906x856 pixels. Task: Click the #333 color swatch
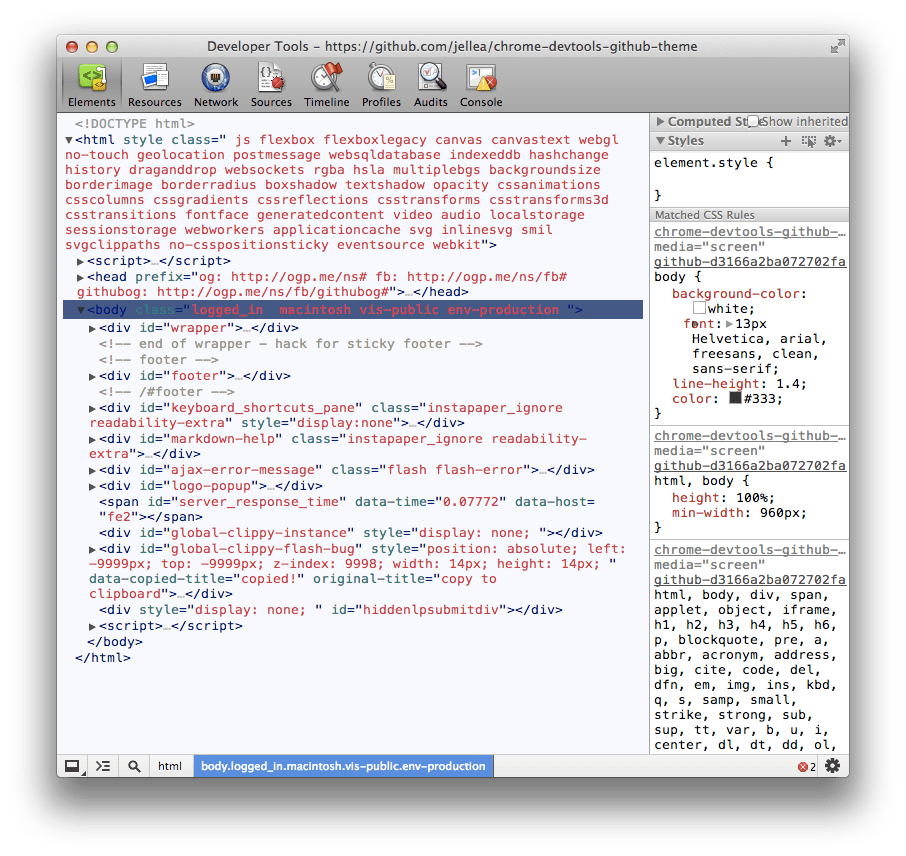tap(735, 398)
